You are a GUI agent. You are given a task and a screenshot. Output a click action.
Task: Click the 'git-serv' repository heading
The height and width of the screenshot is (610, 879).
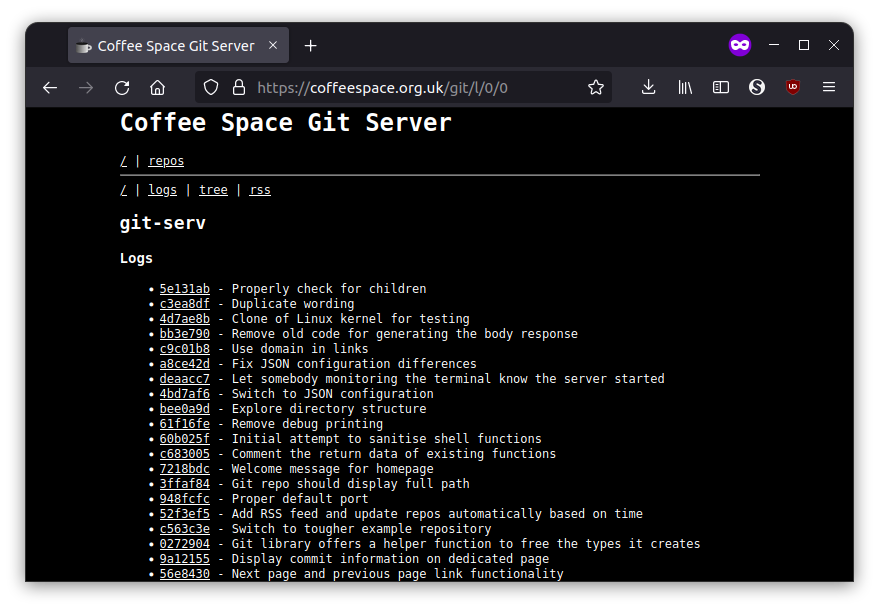[163, 223]
